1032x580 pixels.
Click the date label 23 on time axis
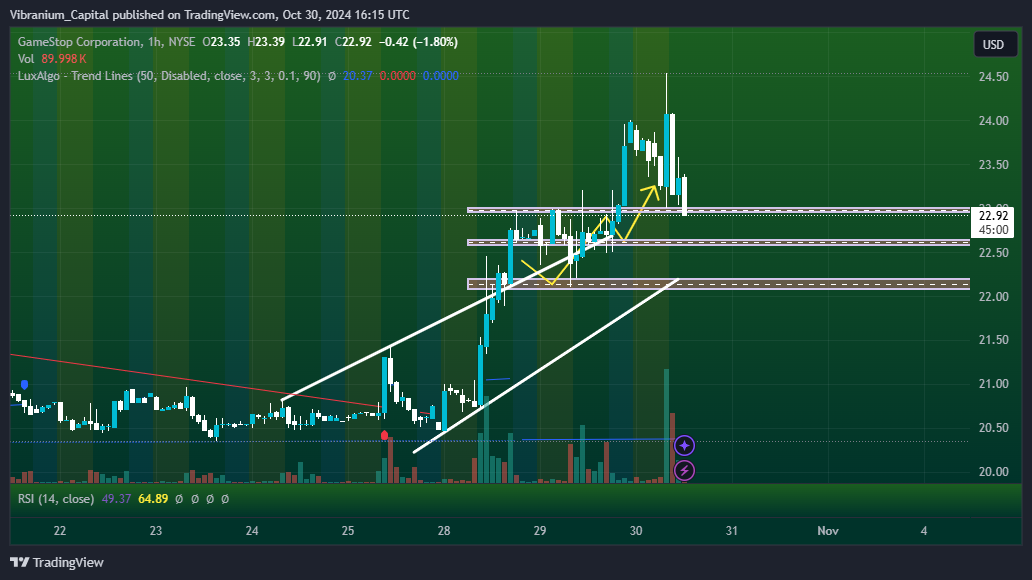156,531
